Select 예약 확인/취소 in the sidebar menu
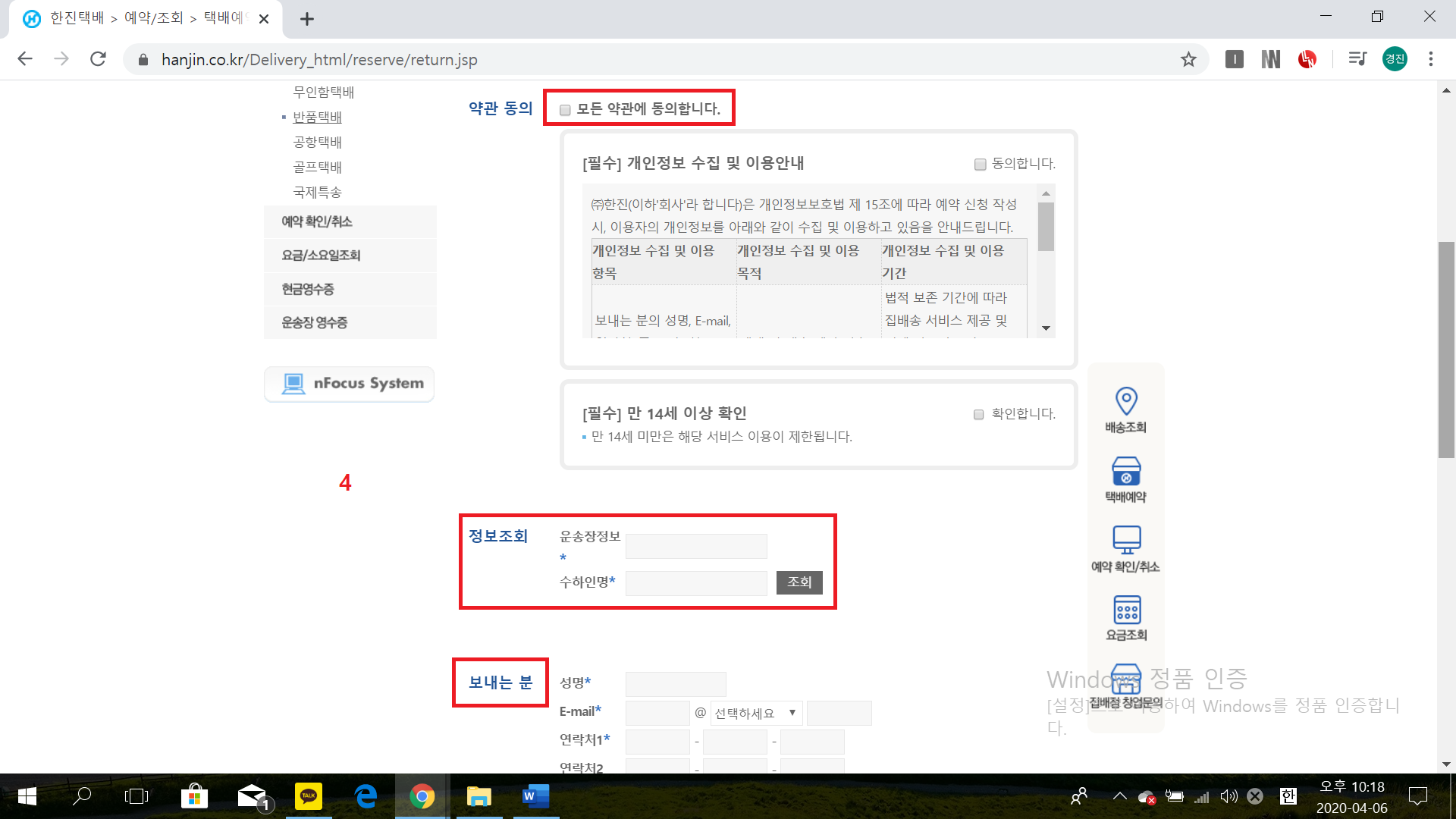 coord(317,221)
